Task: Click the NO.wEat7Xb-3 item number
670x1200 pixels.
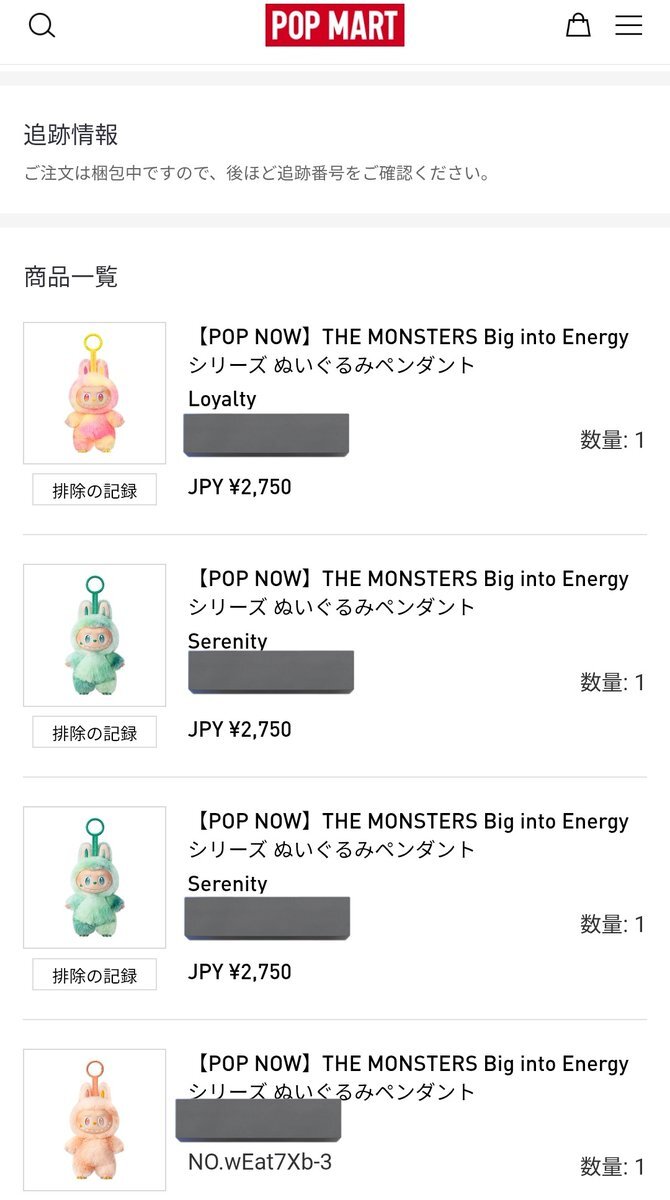Action: 260,1162
